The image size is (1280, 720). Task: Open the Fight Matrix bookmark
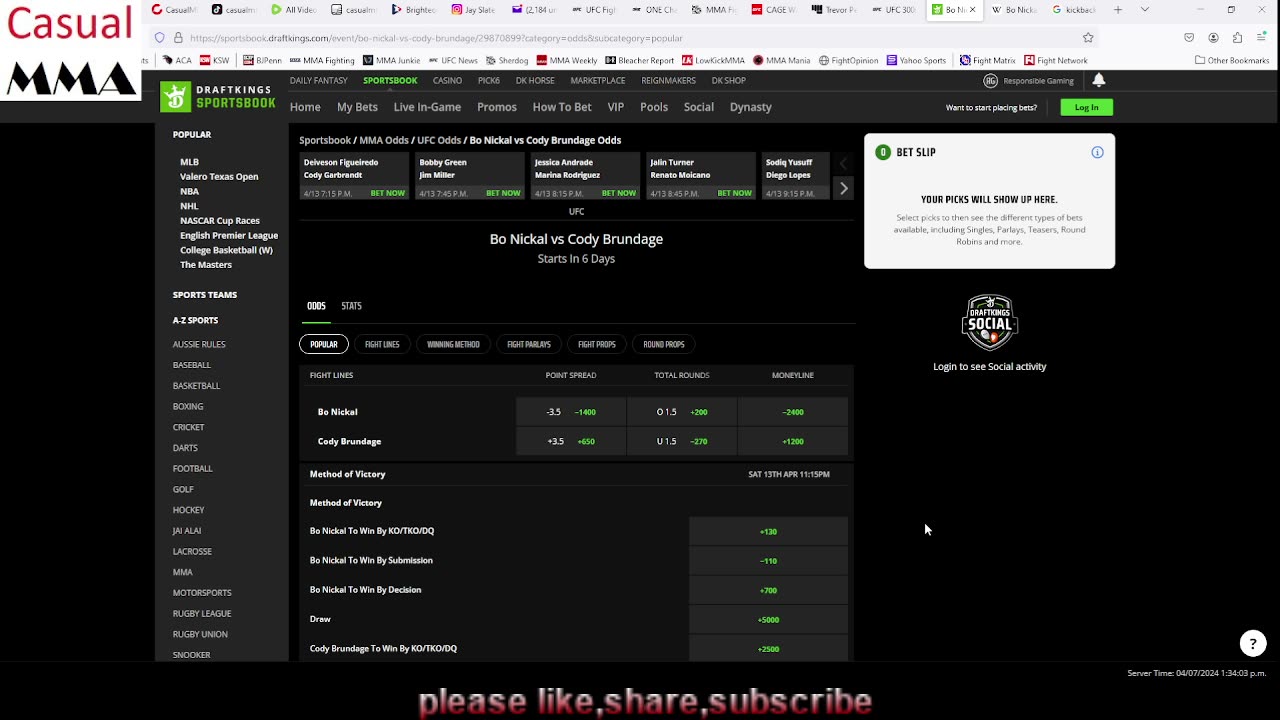[987, 60]
